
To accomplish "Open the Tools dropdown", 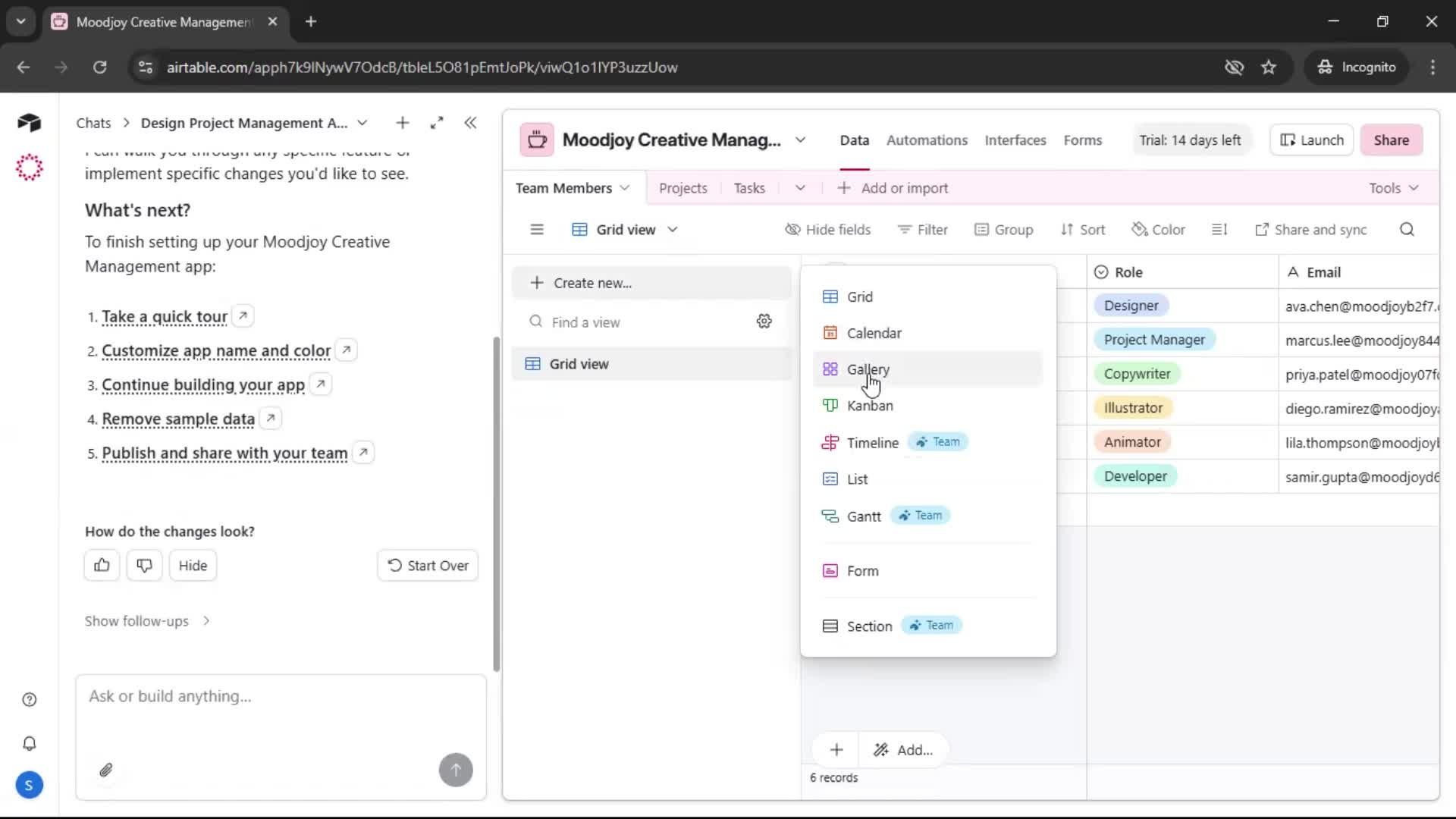I will click(x=1393, y=188).
